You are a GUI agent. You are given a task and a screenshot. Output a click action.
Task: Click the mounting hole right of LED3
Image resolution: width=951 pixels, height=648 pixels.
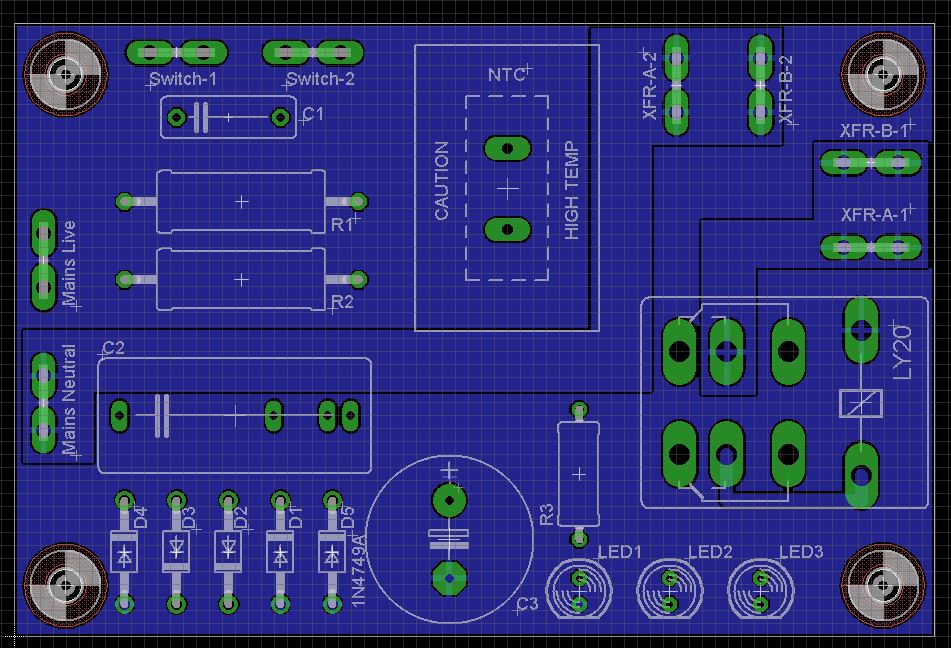[x=882, y=586]
